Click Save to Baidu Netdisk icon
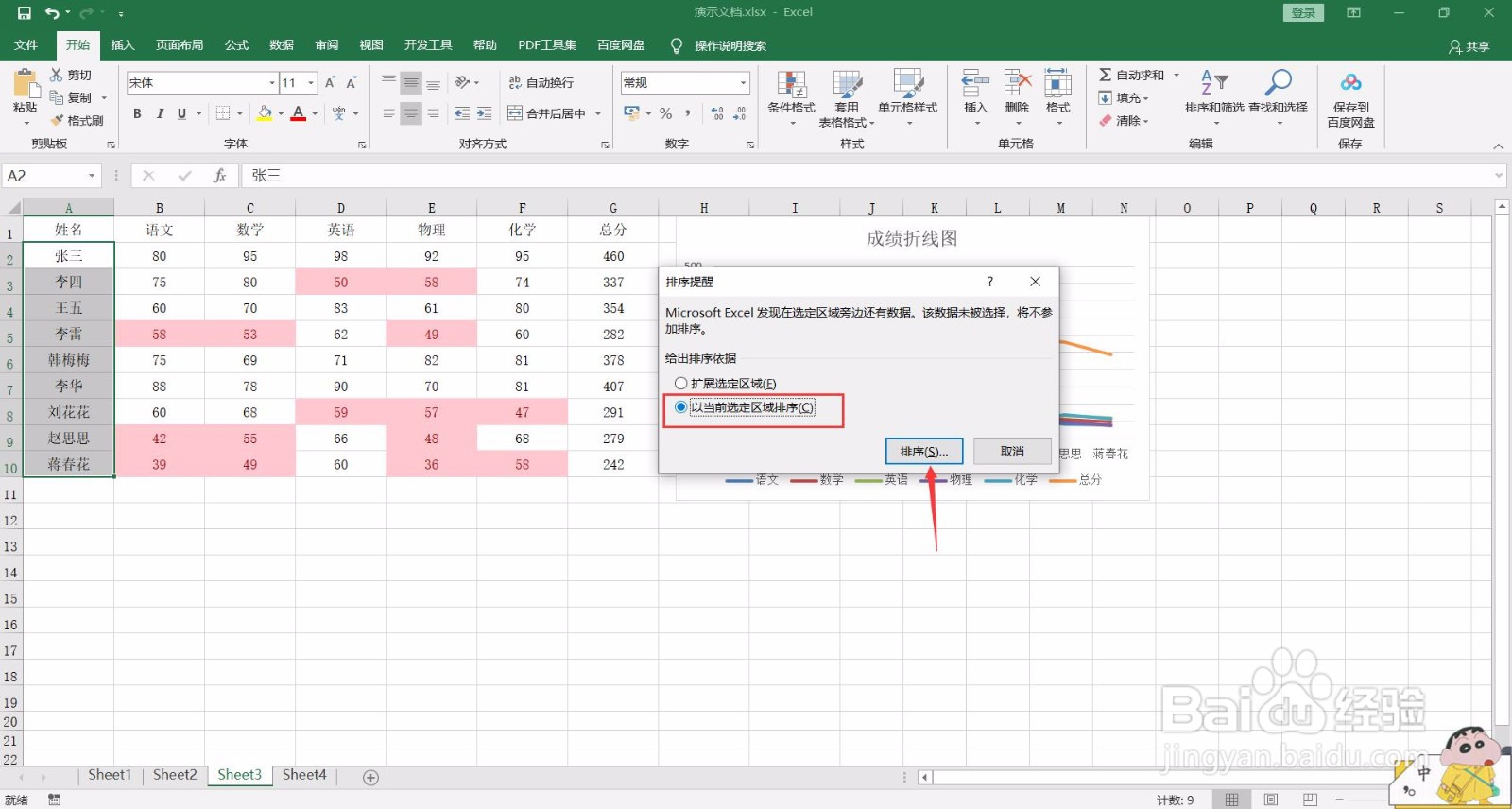The height and width of the screenshot is (809, 1512). 1350,82
